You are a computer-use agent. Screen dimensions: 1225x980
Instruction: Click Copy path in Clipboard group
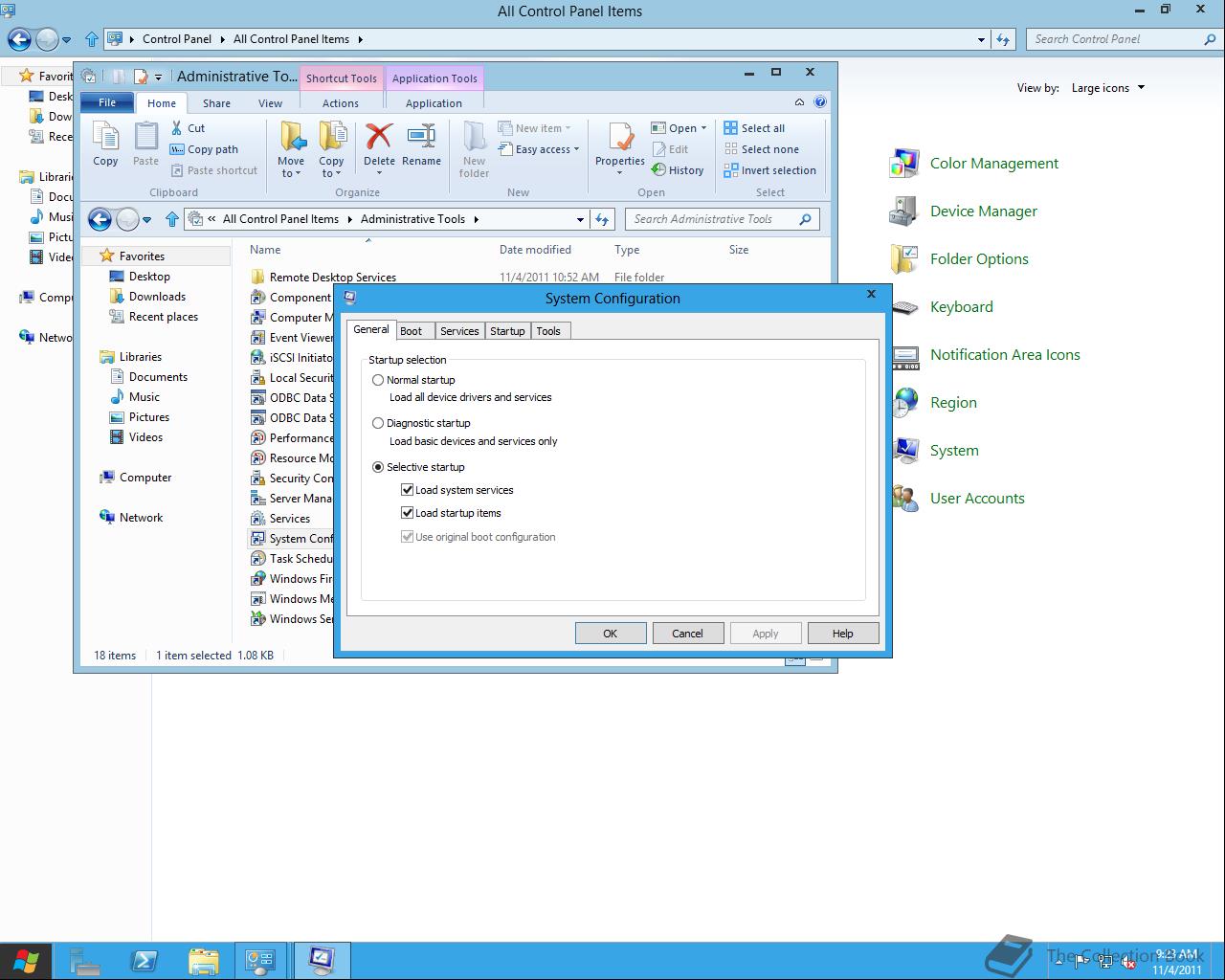pyautogui.click(x=204, y=149)
